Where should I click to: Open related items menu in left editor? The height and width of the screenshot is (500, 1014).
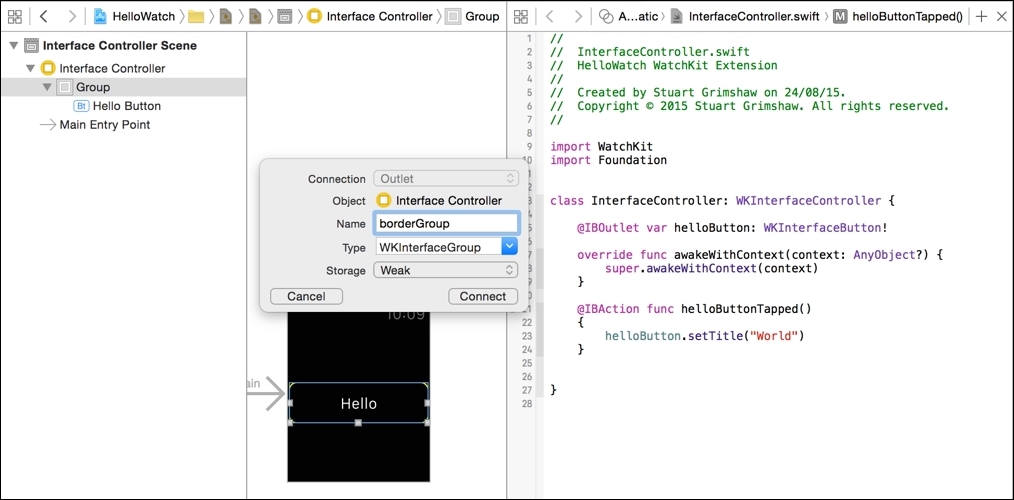(14, 16)
